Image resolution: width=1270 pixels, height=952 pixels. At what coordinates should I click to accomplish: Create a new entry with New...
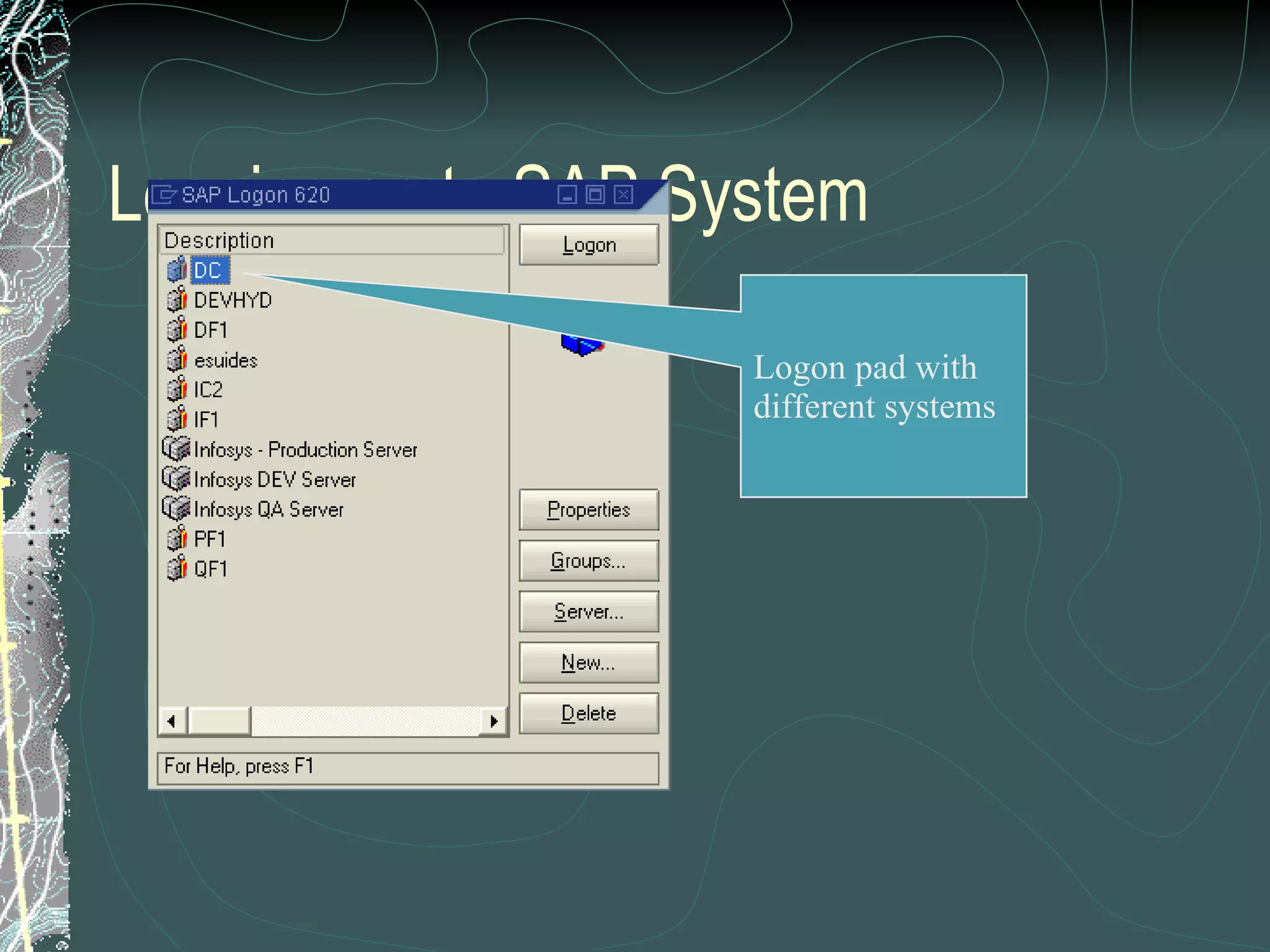(x=589, y=662)
